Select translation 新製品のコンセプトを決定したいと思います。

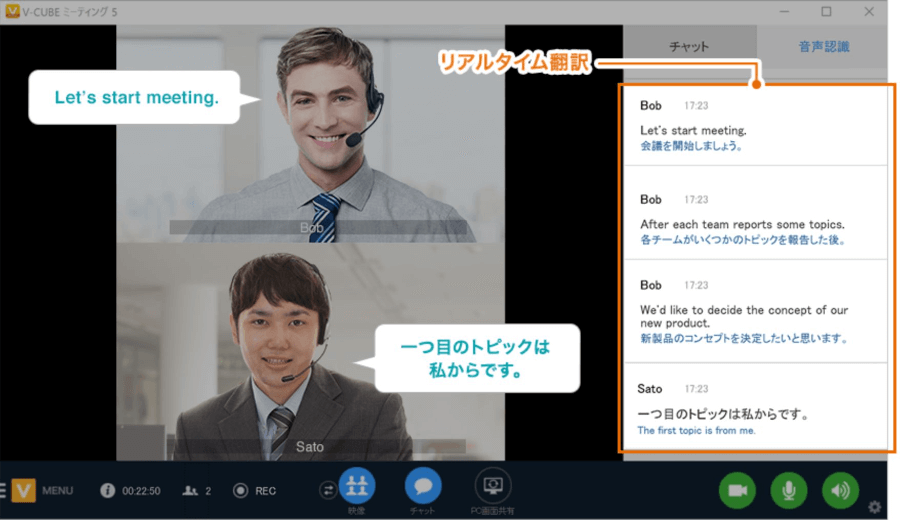click(744, 339)
